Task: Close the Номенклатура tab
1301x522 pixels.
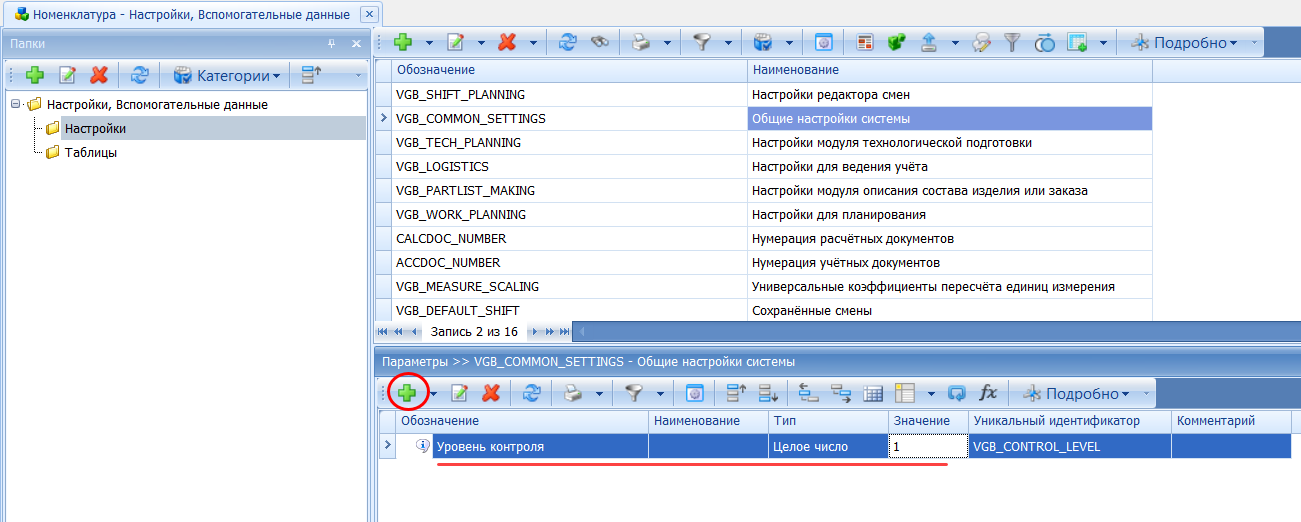Action: (368, 14)
